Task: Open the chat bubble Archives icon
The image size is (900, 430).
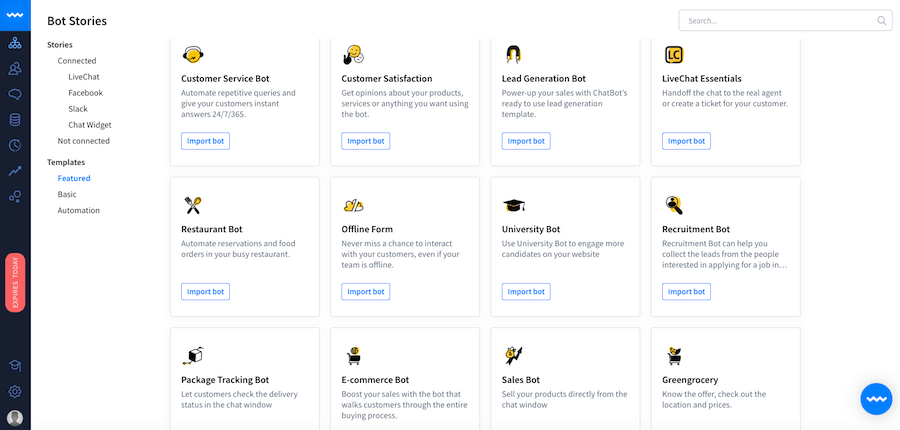Action: (15, 94)
